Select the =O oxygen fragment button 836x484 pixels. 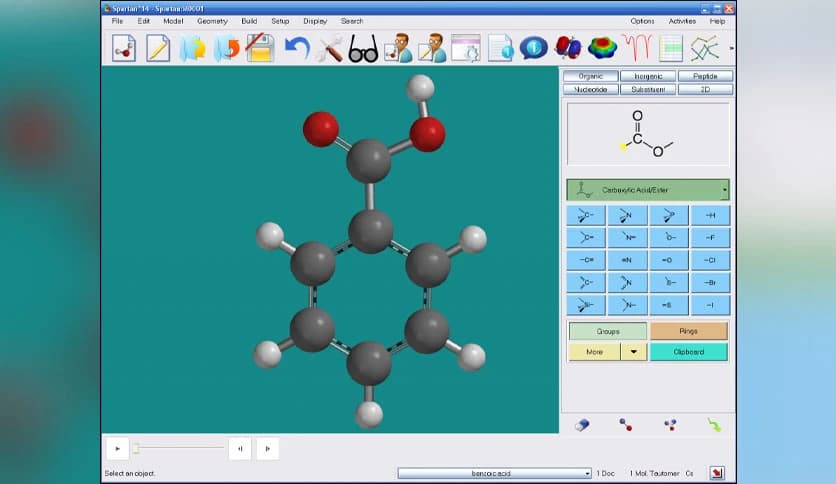click(x=668, y=261)
